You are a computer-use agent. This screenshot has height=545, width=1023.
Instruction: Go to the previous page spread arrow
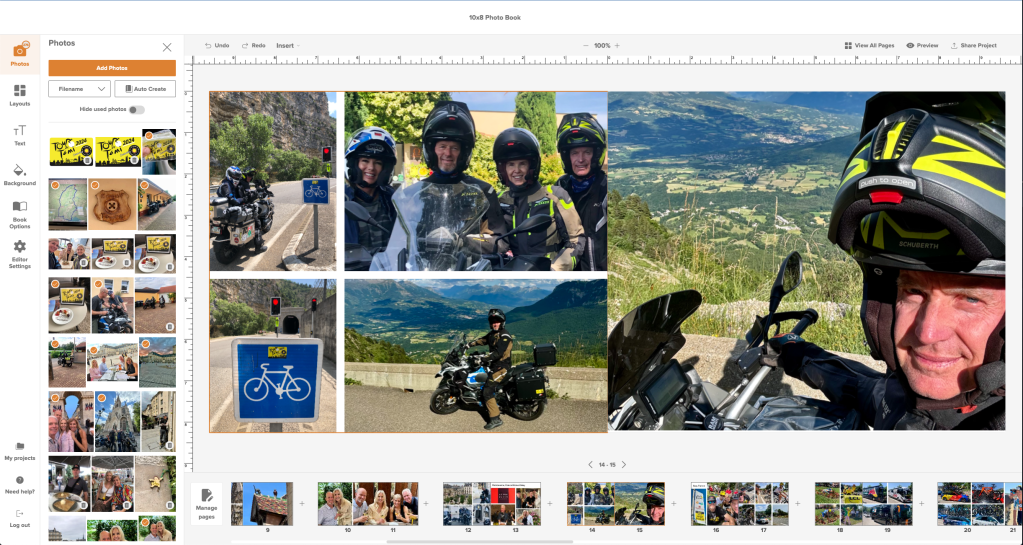click(590, 465)
